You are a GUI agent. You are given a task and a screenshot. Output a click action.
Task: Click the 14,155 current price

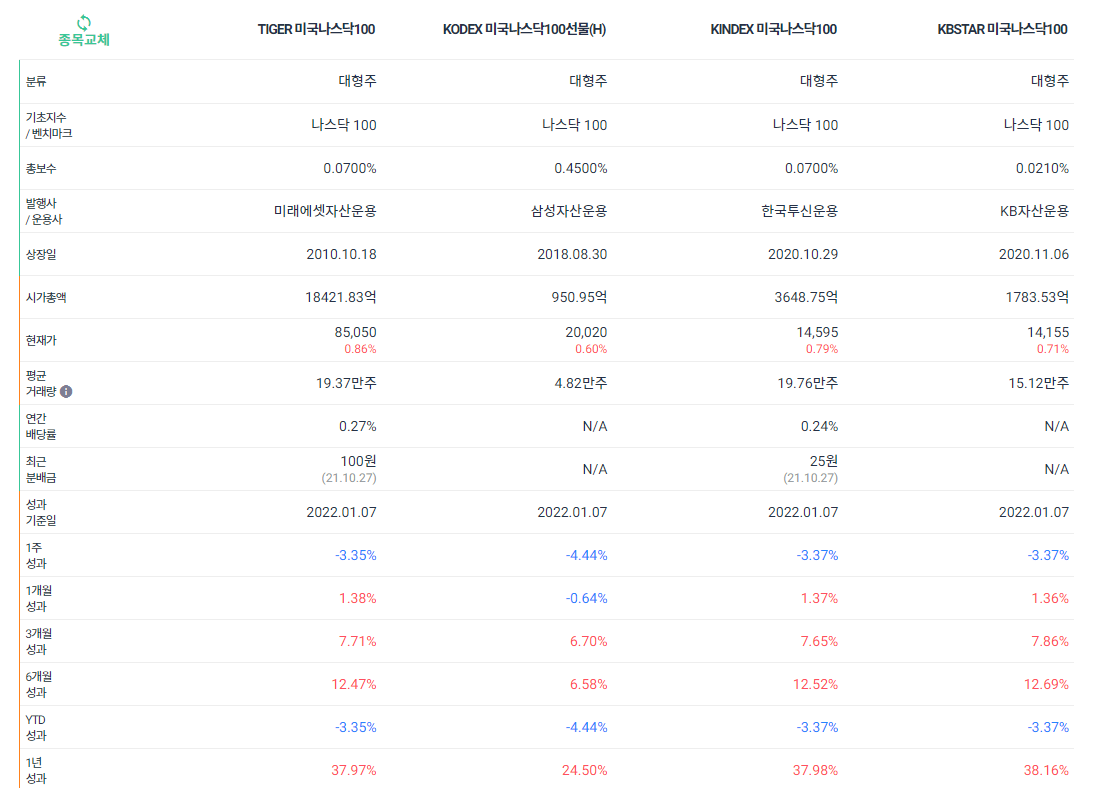pyautogui.click(x=1048, y=332)
